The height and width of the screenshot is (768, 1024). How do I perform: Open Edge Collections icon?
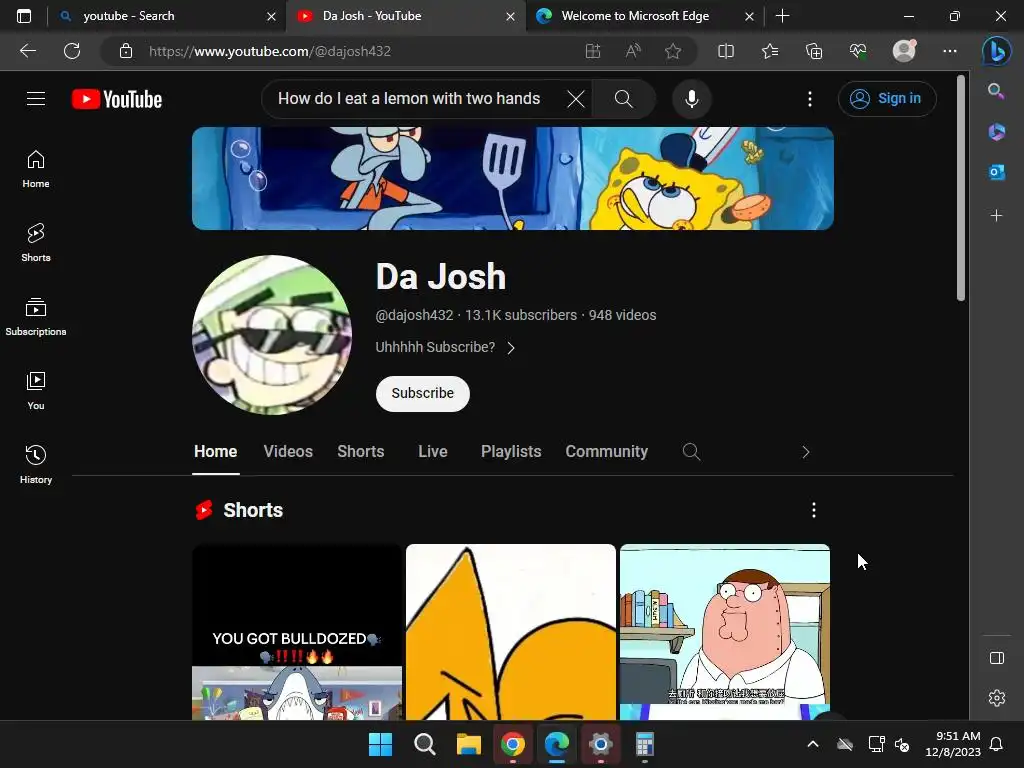coord(814,51)
